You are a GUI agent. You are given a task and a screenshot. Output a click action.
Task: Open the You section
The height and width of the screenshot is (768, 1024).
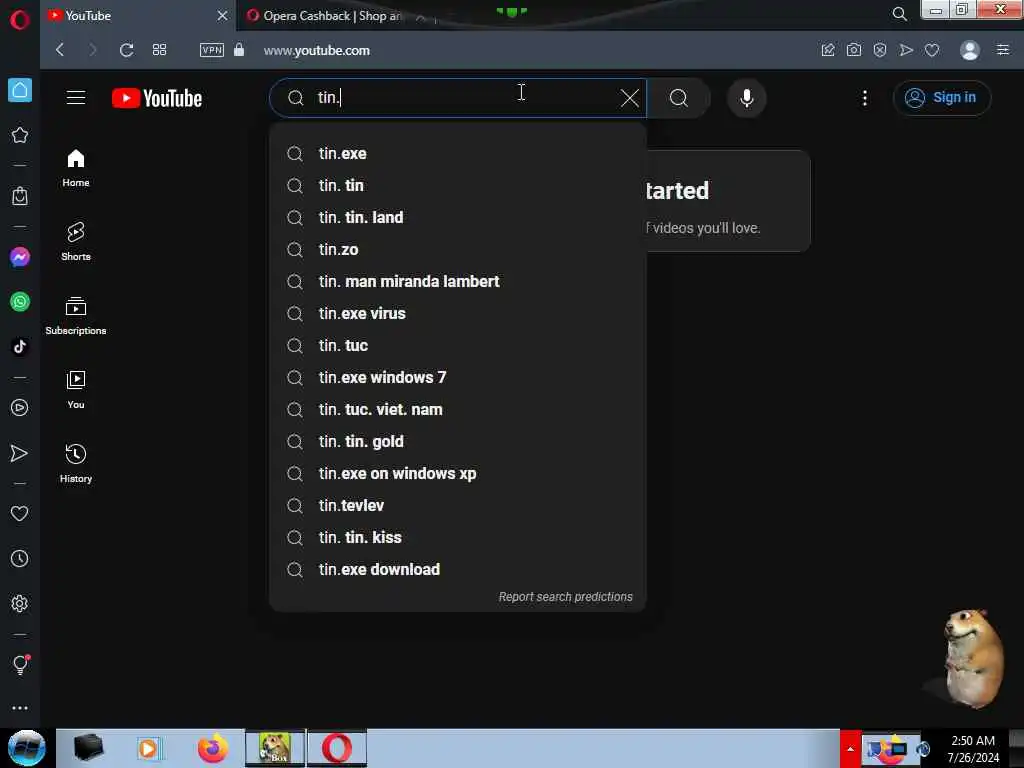(x=76, y=390)
